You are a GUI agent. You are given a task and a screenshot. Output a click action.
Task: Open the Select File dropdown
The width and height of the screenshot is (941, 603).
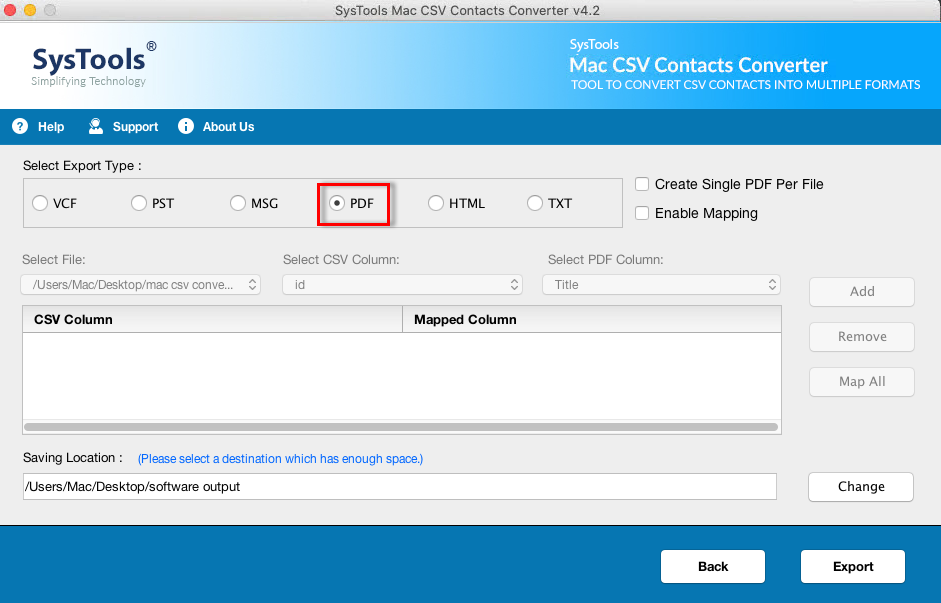pos(140,284)
